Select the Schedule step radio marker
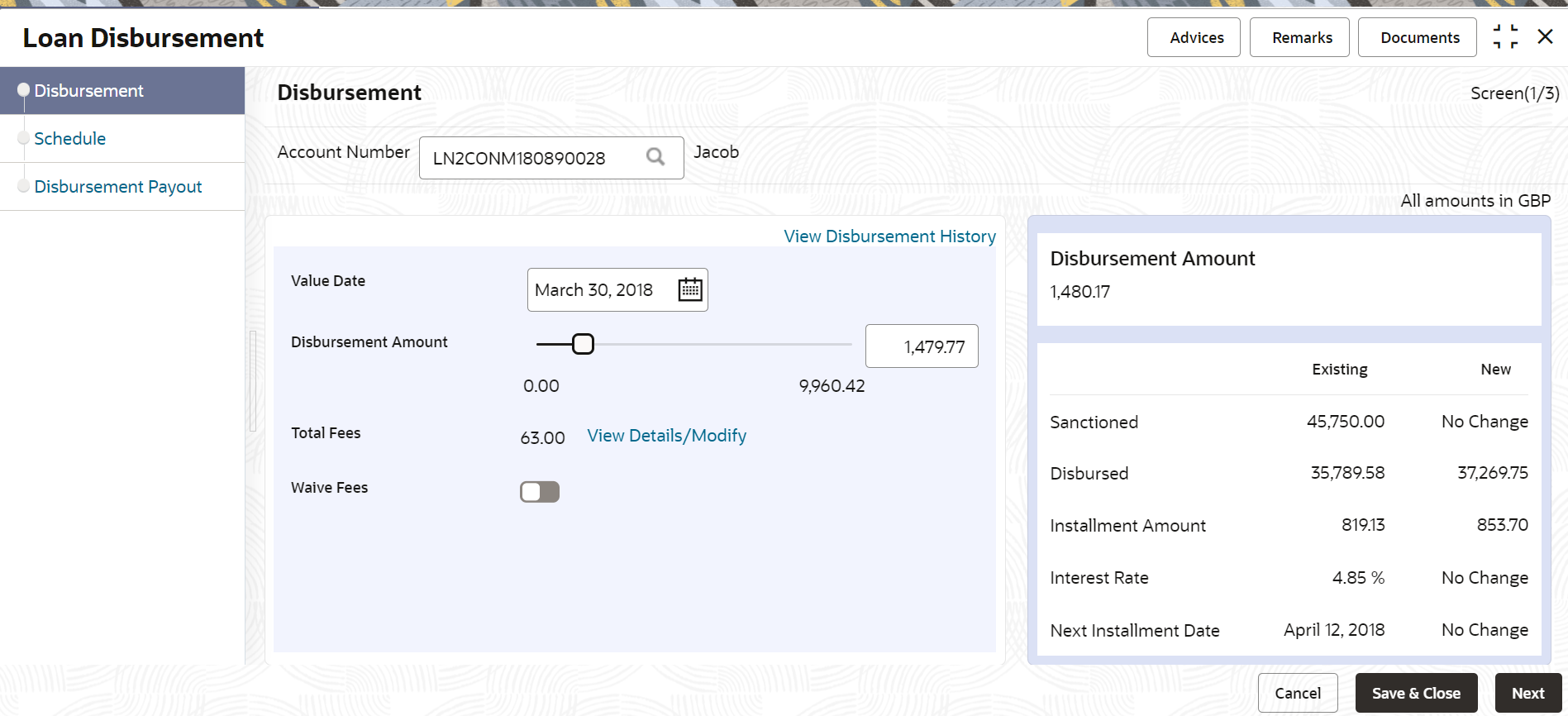 pyautogui.click(x=23, y=138)
